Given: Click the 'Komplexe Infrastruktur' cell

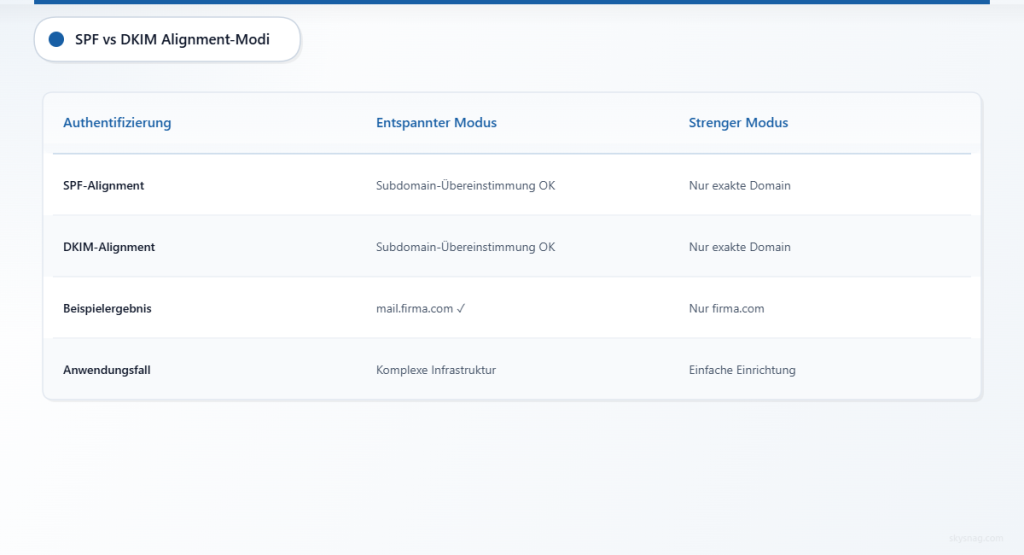Looking at the screenshot, I should pos(436,370).
